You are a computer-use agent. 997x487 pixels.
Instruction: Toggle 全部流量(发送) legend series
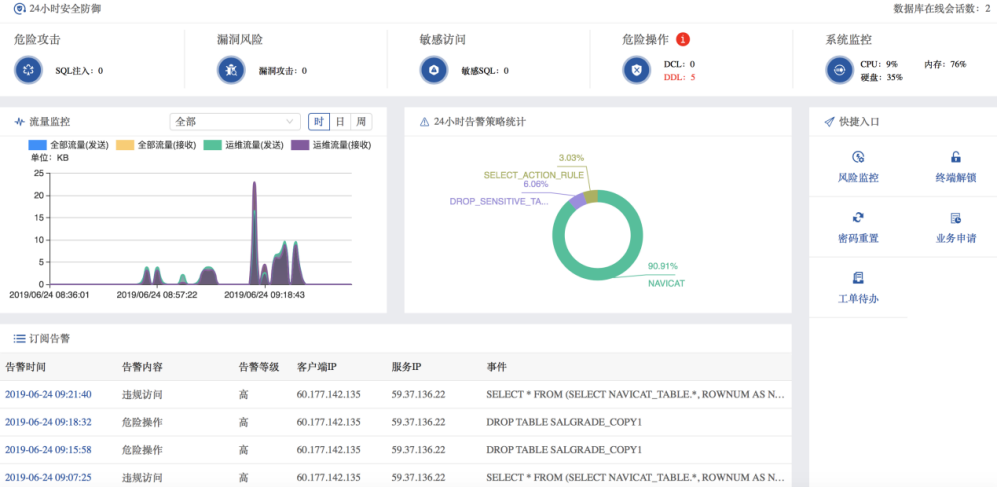pos(70,145)
